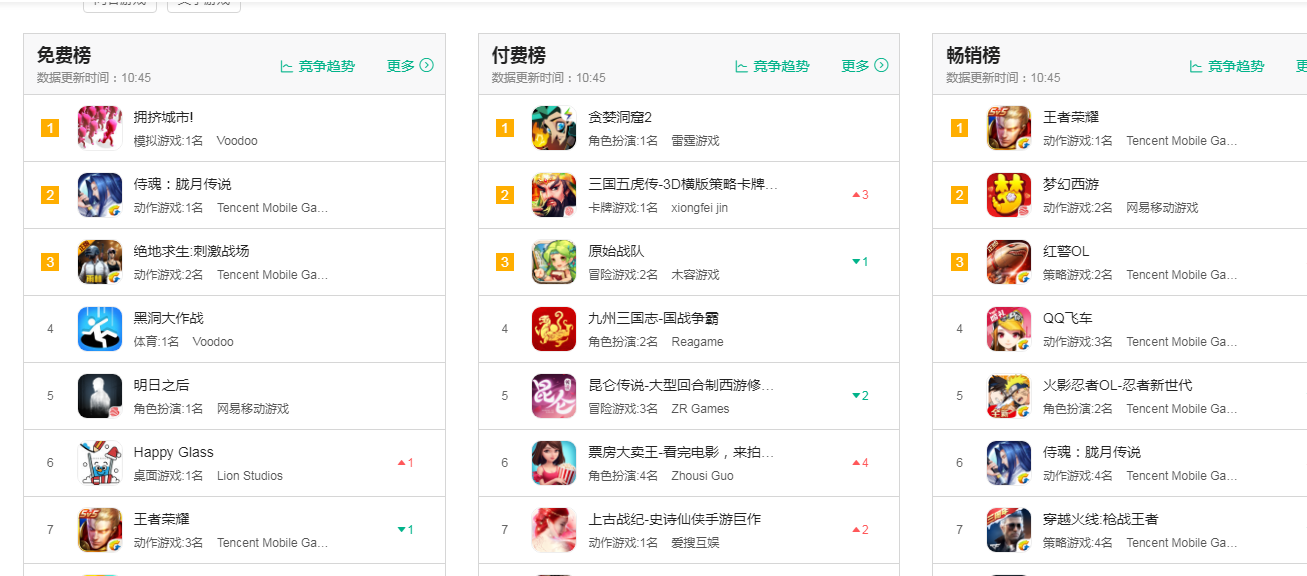The image size is (1307, 576).
Task: Open the 上古战纪-史诗仙侠手游巨作 title link
Action: coord(675,519)
